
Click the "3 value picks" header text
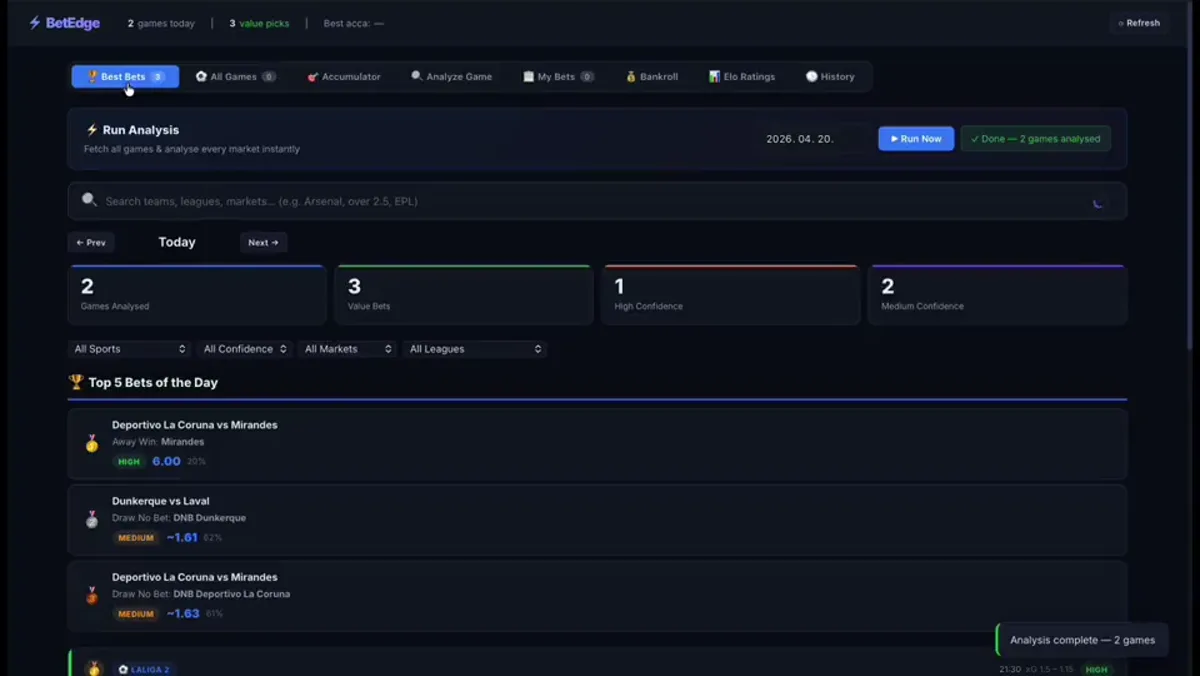[x=259, y=23]
